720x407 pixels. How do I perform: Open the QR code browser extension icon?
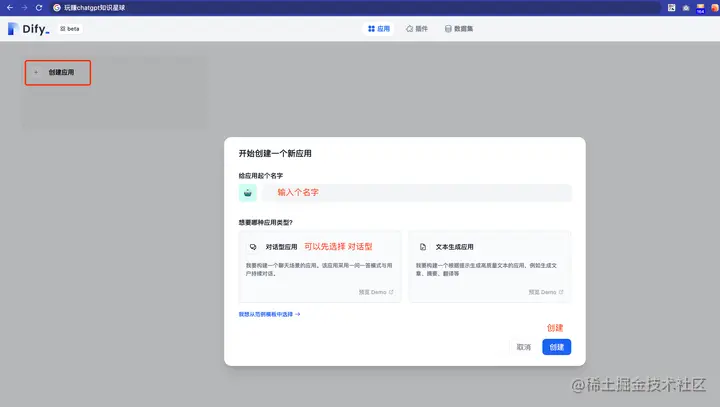tap(671, 7)
